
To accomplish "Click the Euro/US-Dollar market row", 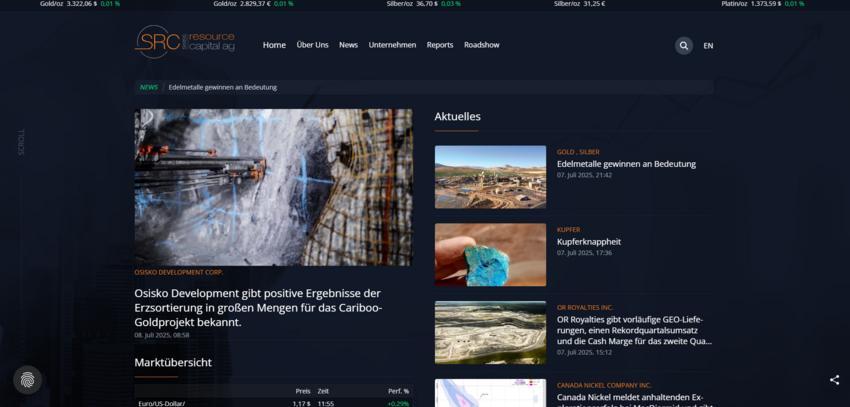I will pos(273,403).
